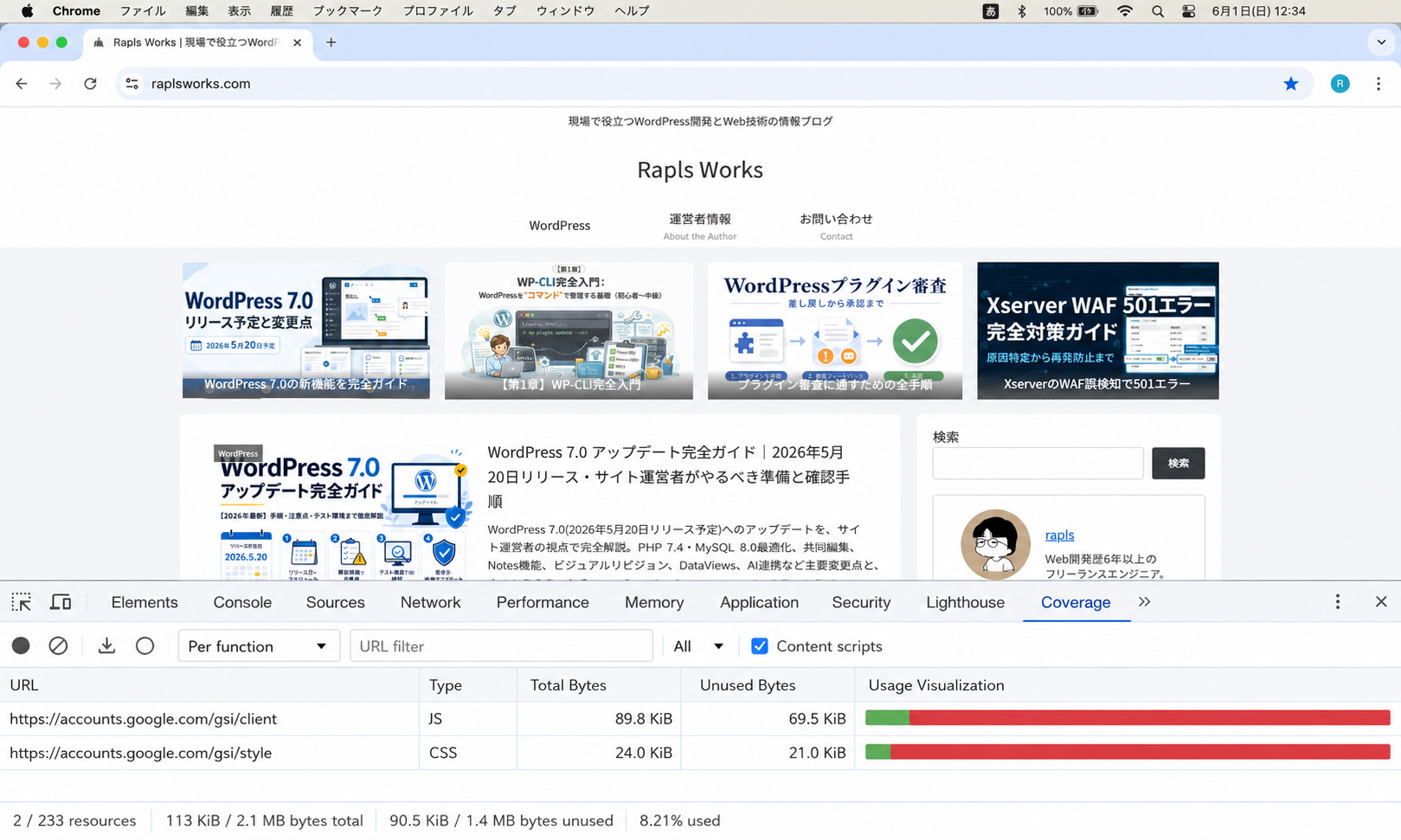Click usage bar for gsi/style
Screen dimensions: 1401x840
coord(1128,752)
